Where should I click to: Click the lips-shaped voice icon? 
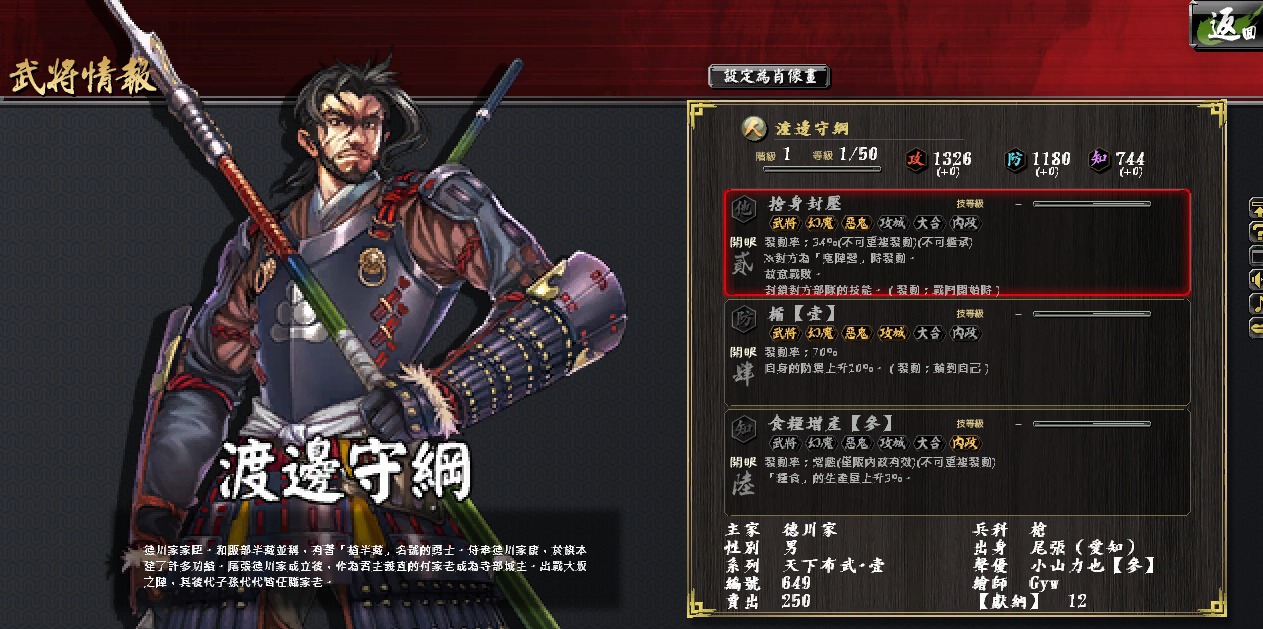(1256, 327)
